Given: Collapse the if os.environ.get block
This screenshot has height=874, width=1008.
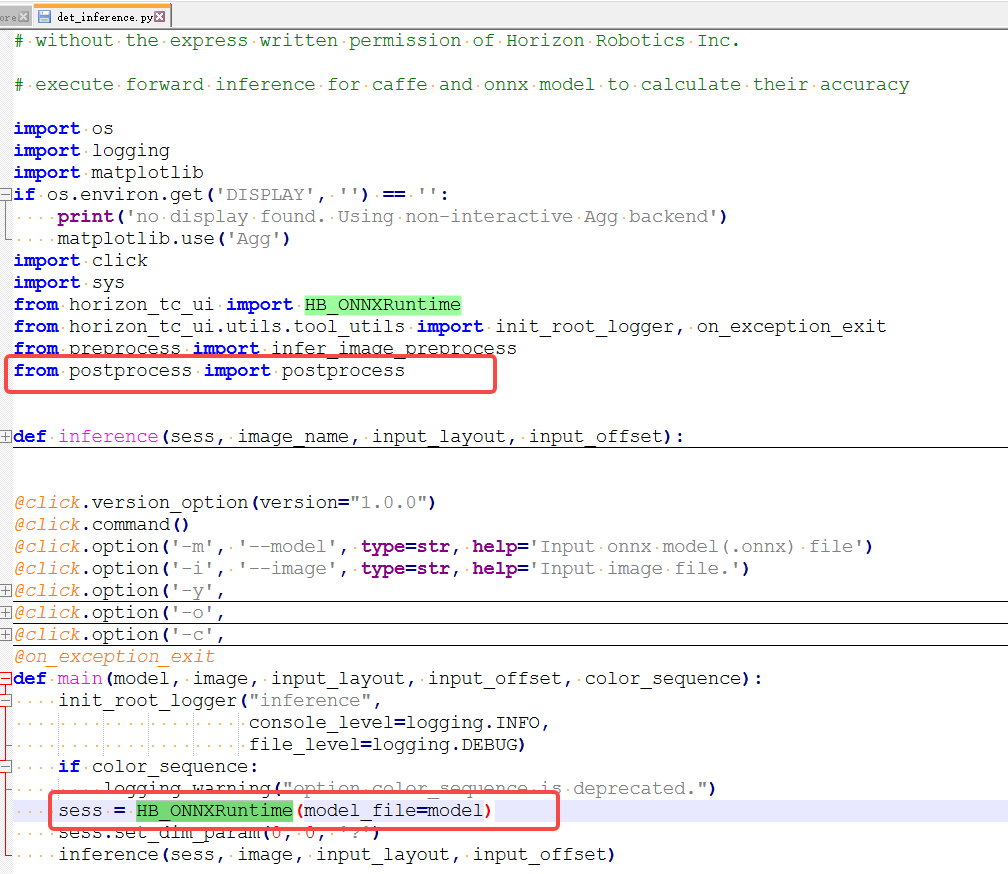Looking at the screenshot, I should 6,195.
